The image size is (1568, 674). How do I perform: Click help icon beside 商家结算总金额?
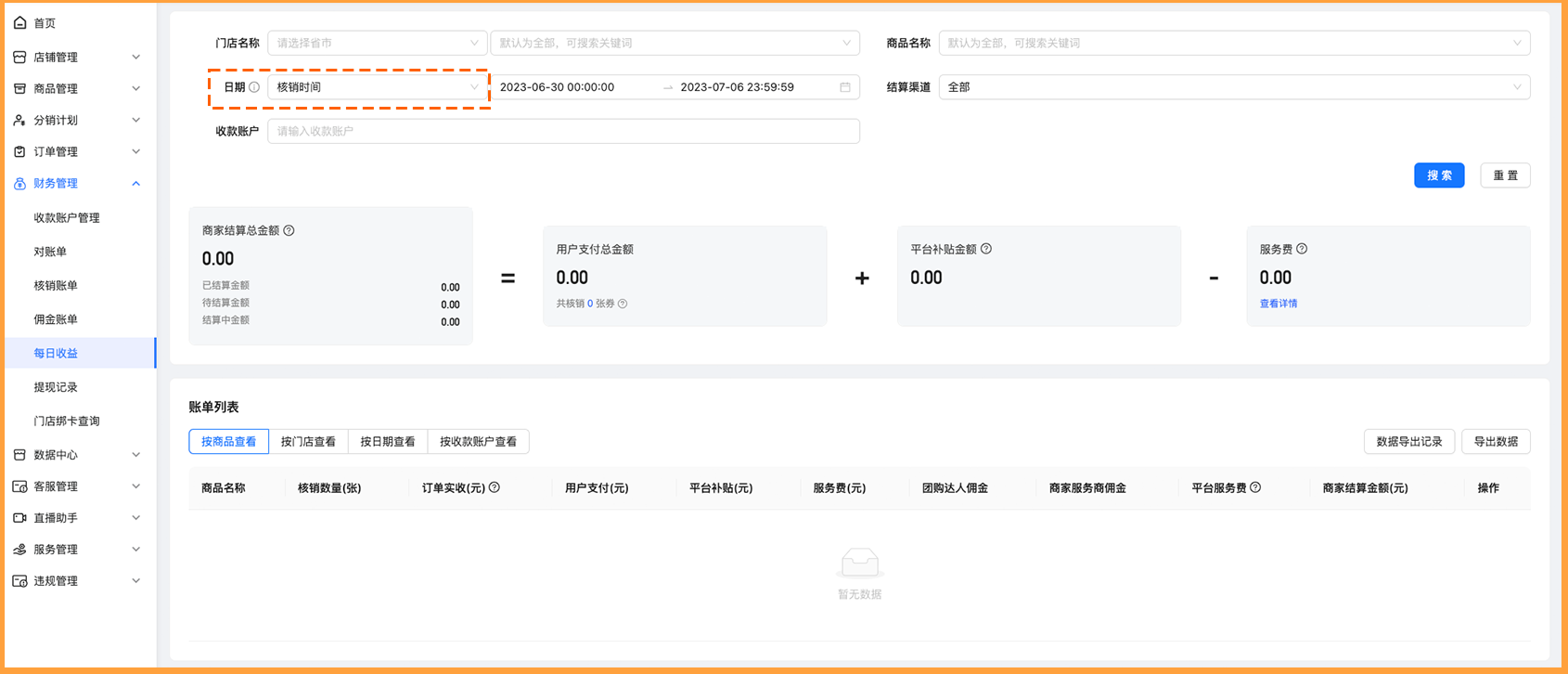(x=289, y=230)
